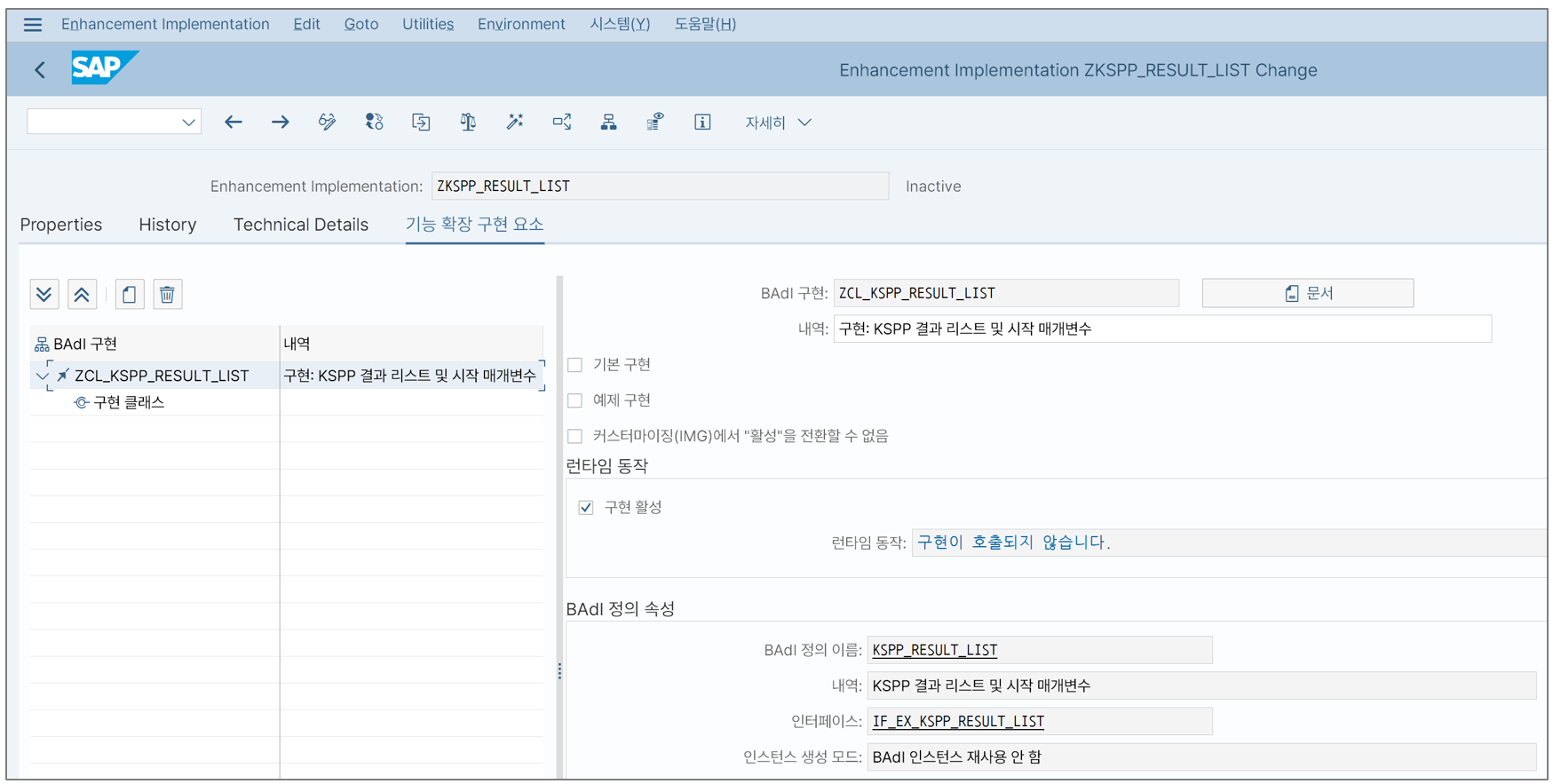
Task: Click the 구현 클래스 node icon
Action: (x=82, y=402)
